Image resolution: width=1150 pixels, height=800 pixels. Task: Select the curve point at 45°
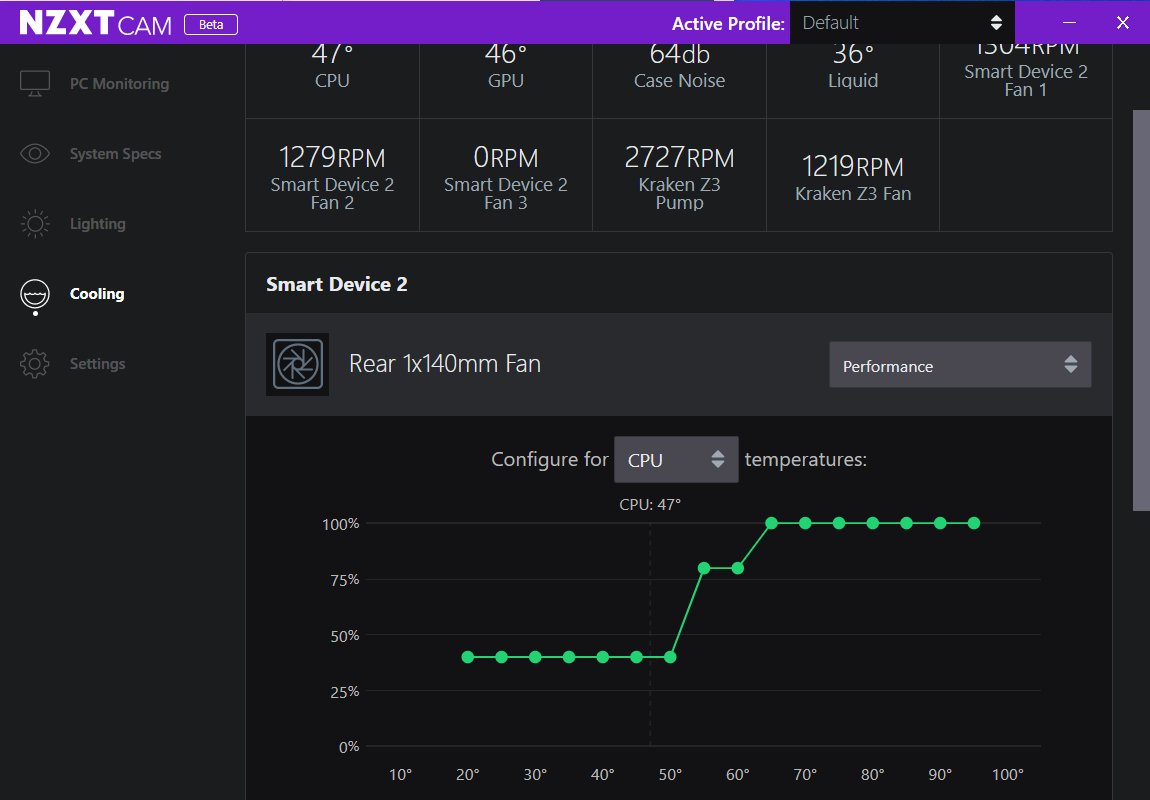pos(637,657)
